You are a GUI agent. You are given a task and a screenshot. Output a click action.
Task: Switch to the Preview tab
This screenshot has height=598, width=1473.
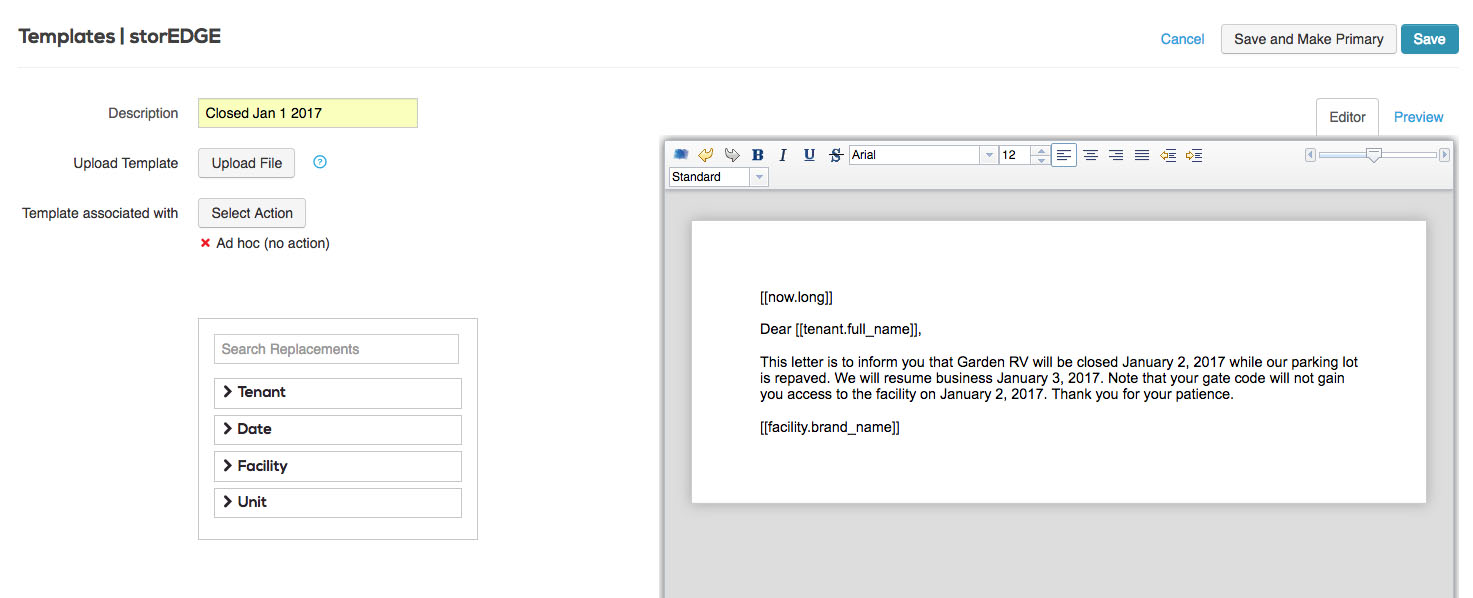coord(1418,117)
